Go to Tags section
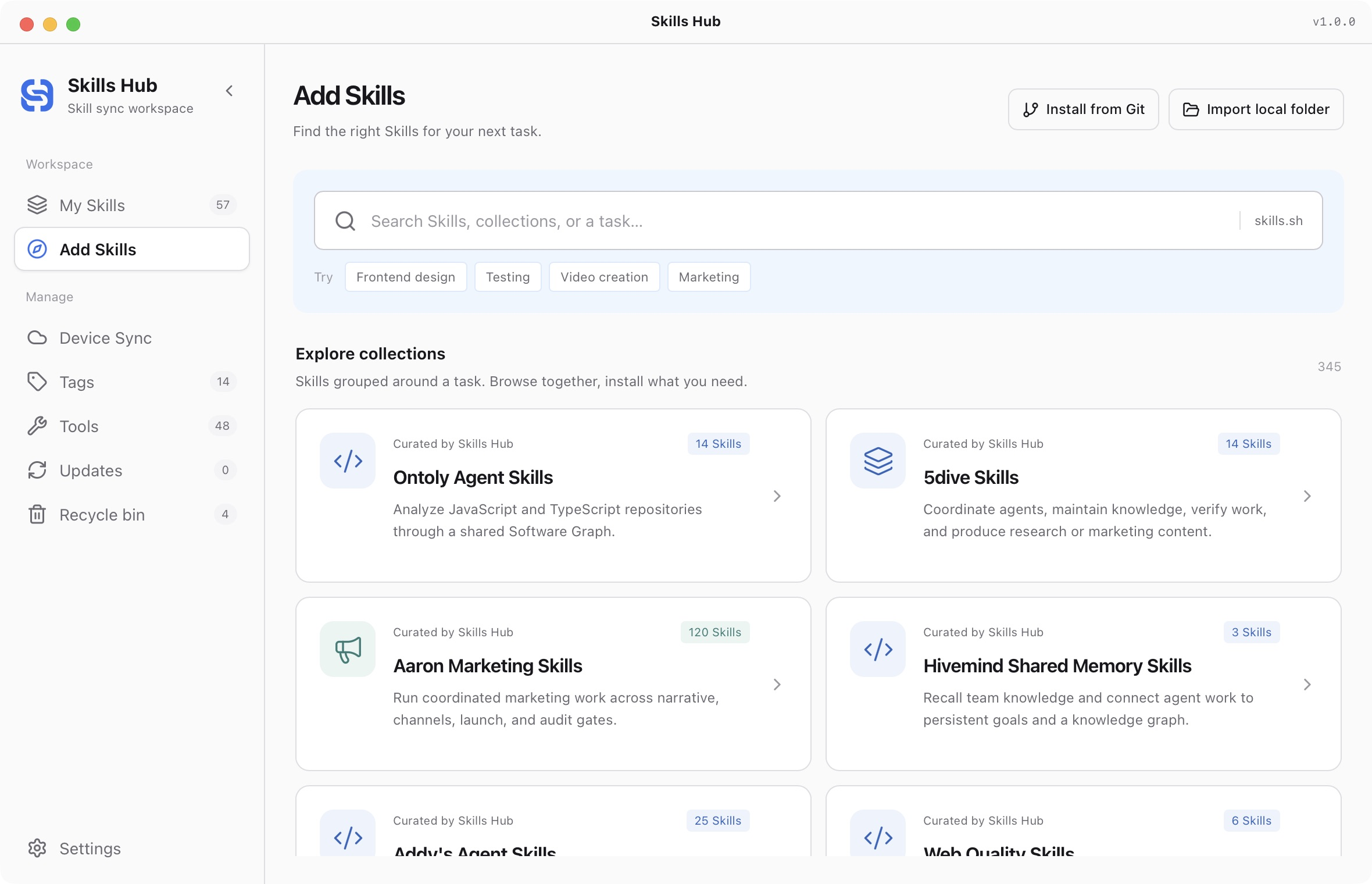The height and width of the screenshot is (884, 1372). [x=132, y=382]
